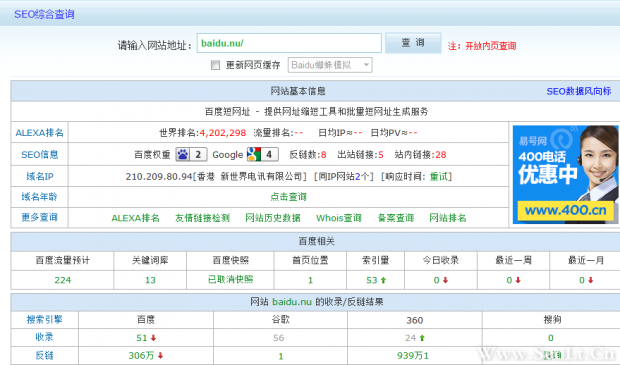Click the 首页位置 value 1
Screen dimensions: 620x365
point(310,280)
